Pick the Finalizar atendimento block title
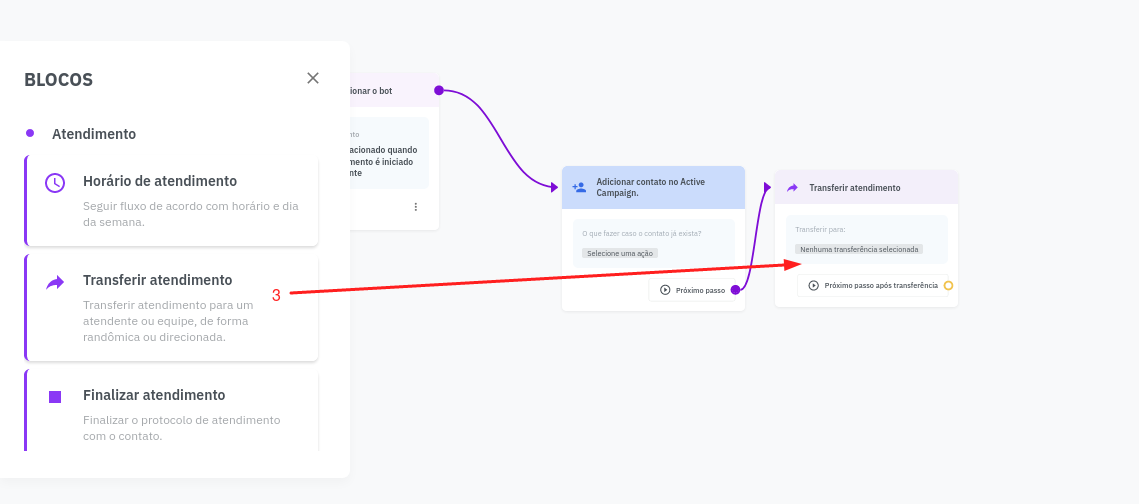 [154, 395]
